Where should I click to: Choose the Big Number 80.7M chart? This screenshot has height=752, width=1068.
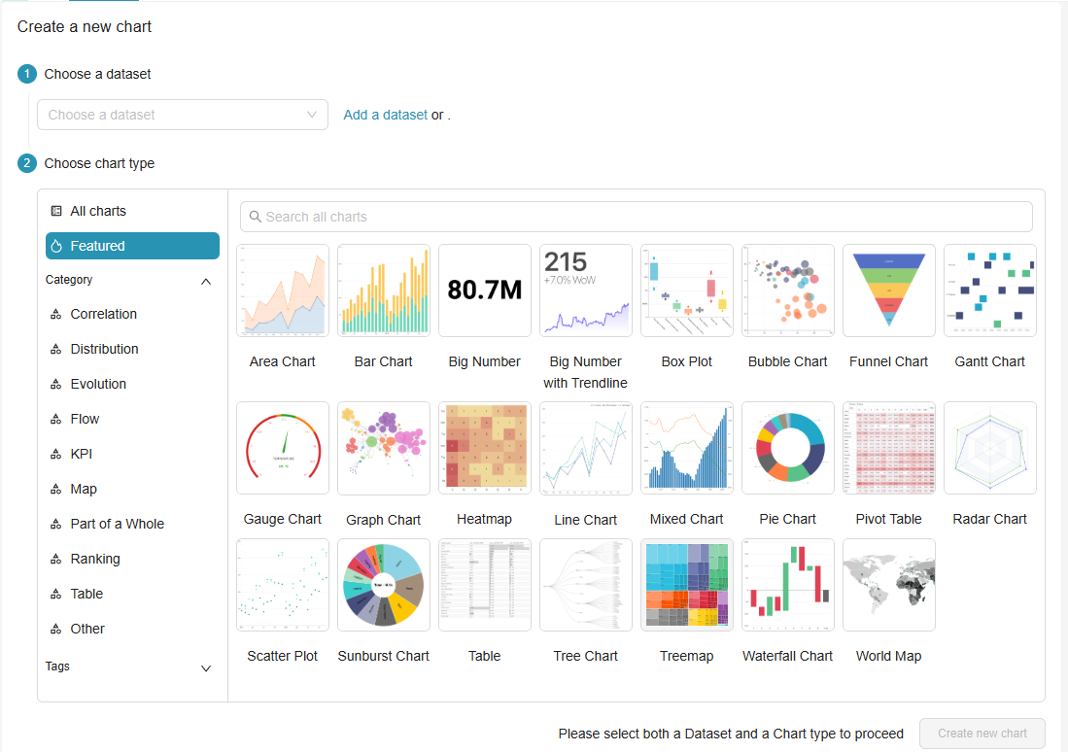484,291
